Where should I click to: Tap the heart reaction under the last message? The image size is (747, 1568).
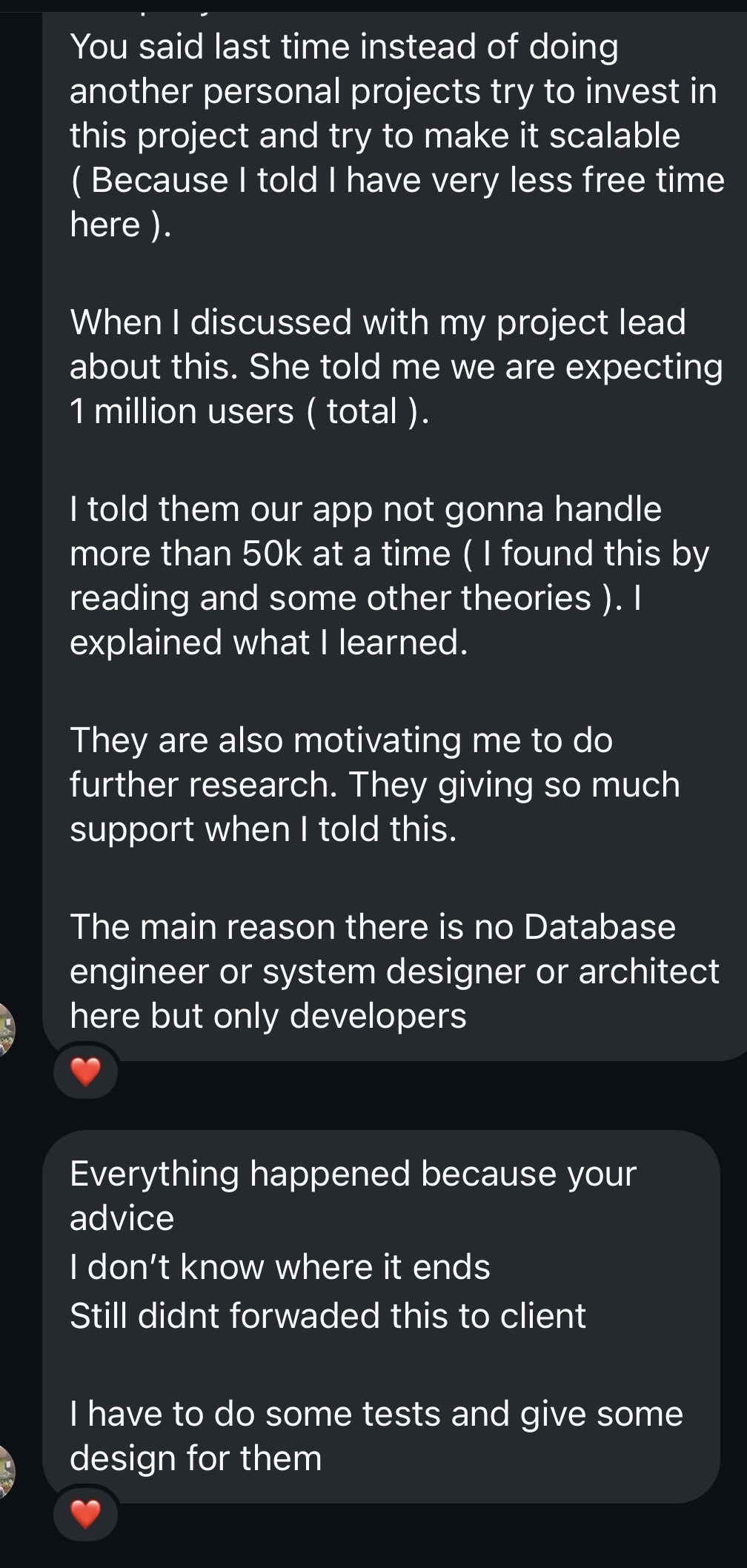85,1513
